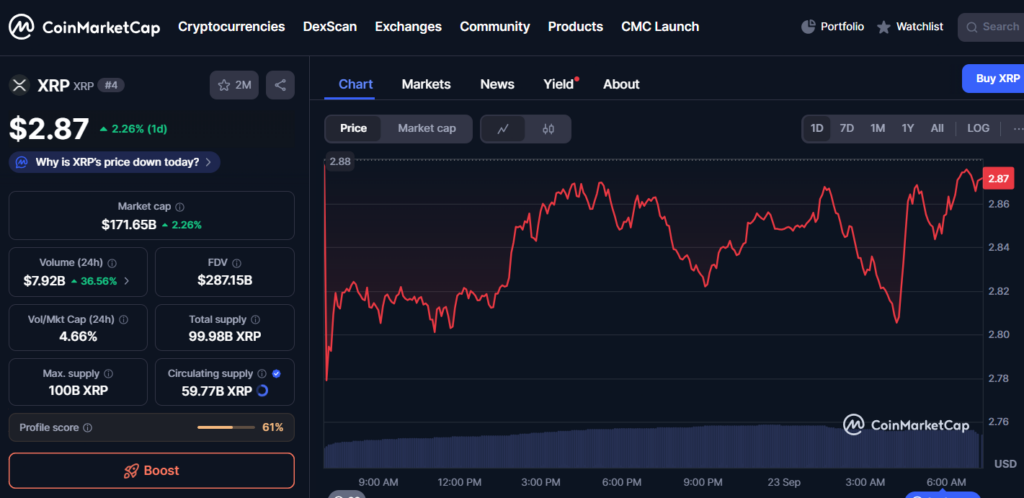Click info icon next to Volume (24h)
Screen dimensions: 1024x498
tap(112, 263)
